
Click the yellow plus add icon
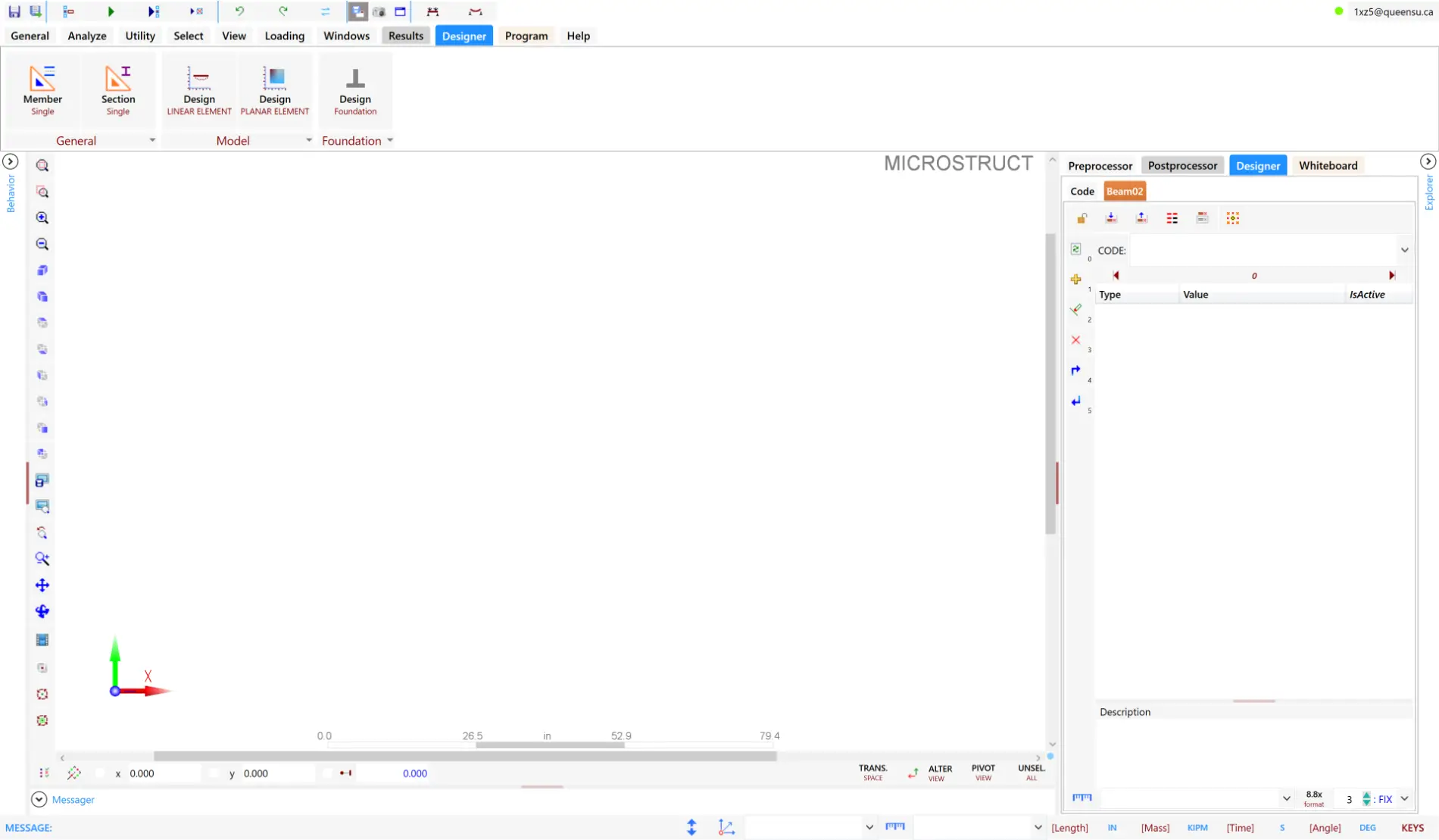tap(1075, 279)
